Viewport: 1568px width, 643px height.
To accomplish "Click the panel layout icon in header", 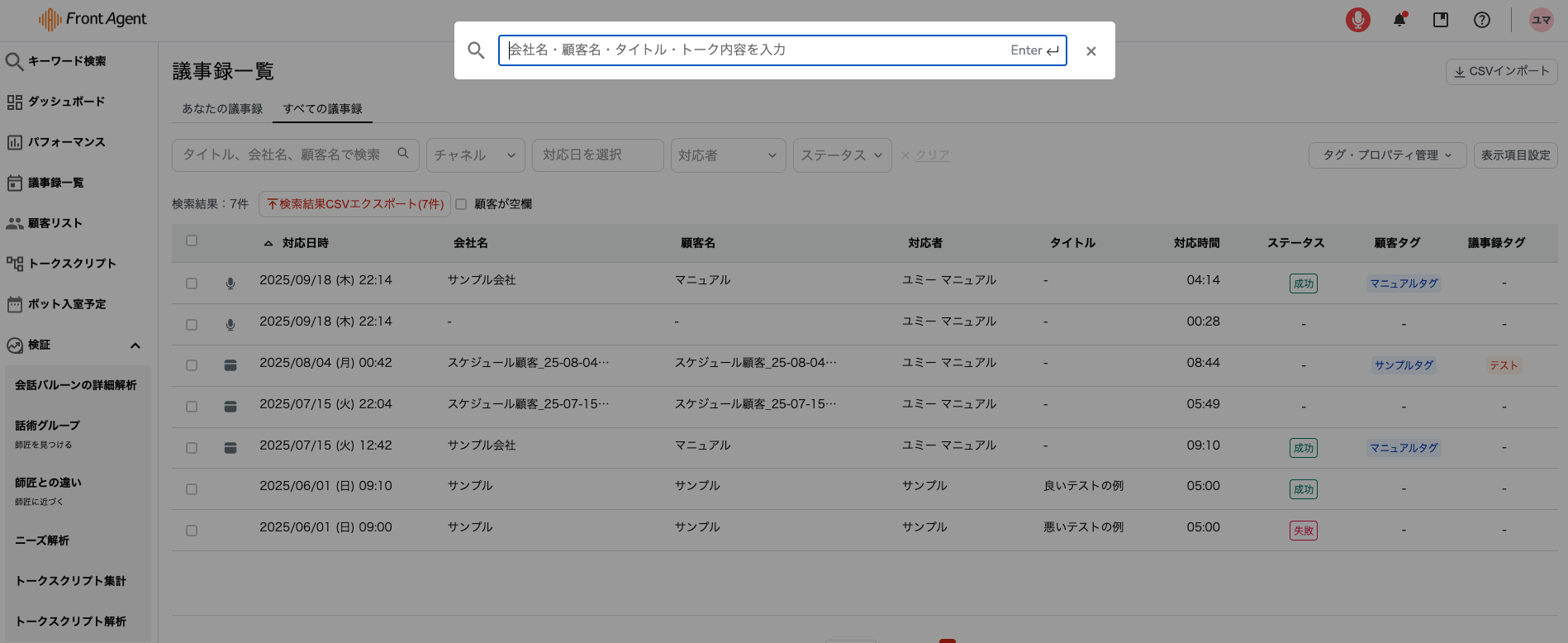I will pyautogui.click(x=1441, y=20).
